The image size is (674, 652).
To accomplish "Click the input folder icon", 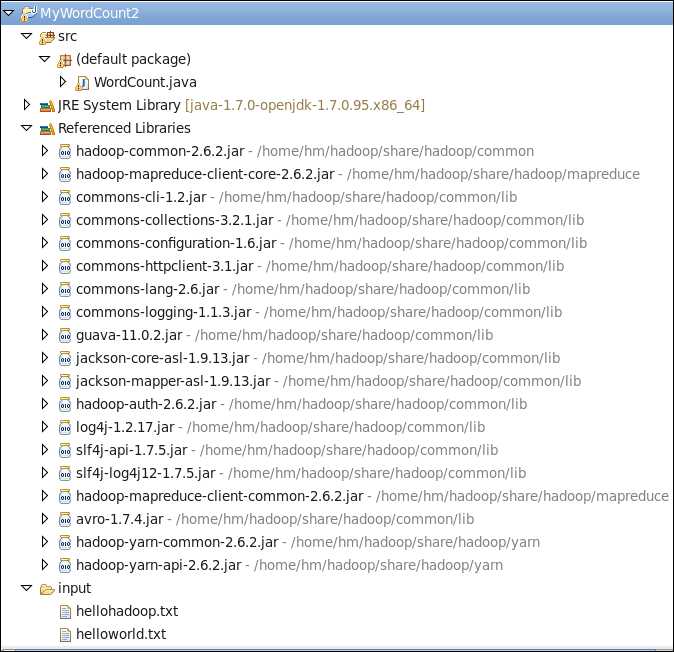I will tap(47, 589).
